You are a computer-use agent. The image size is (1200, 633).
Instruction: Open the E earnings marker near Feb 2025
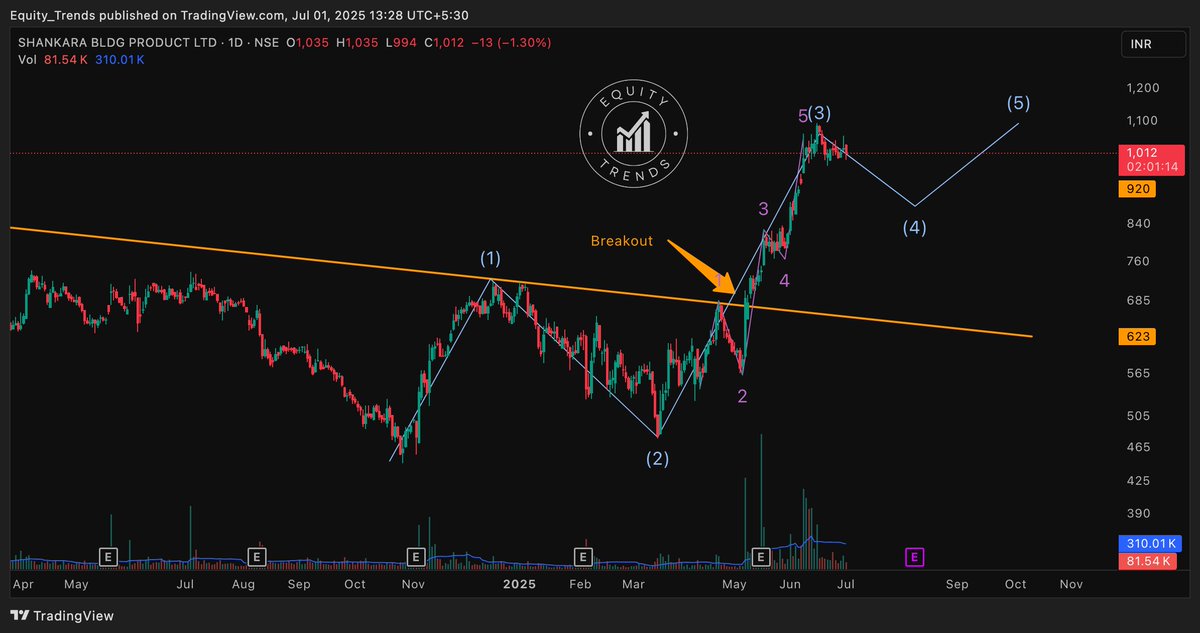click(582, 555)
